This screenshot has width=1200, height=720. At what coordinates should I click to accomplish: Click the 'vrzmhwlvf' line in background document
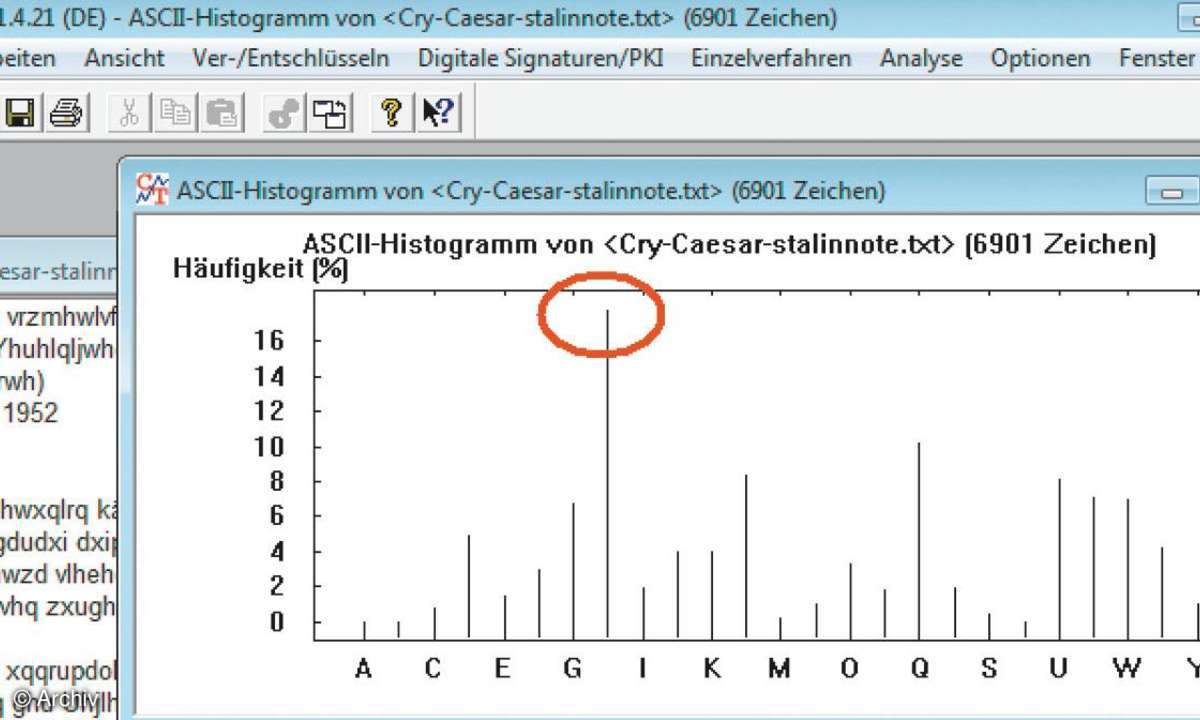click(61, 318)
